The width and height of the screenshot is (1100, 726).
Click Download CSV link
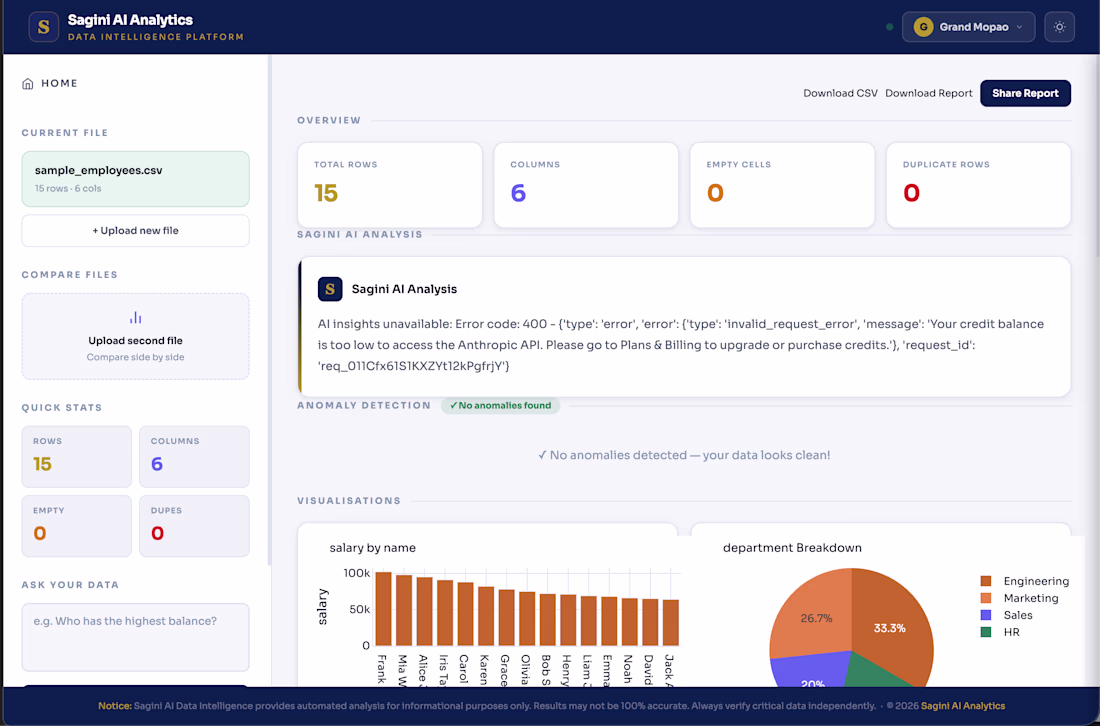coord(840,93)
